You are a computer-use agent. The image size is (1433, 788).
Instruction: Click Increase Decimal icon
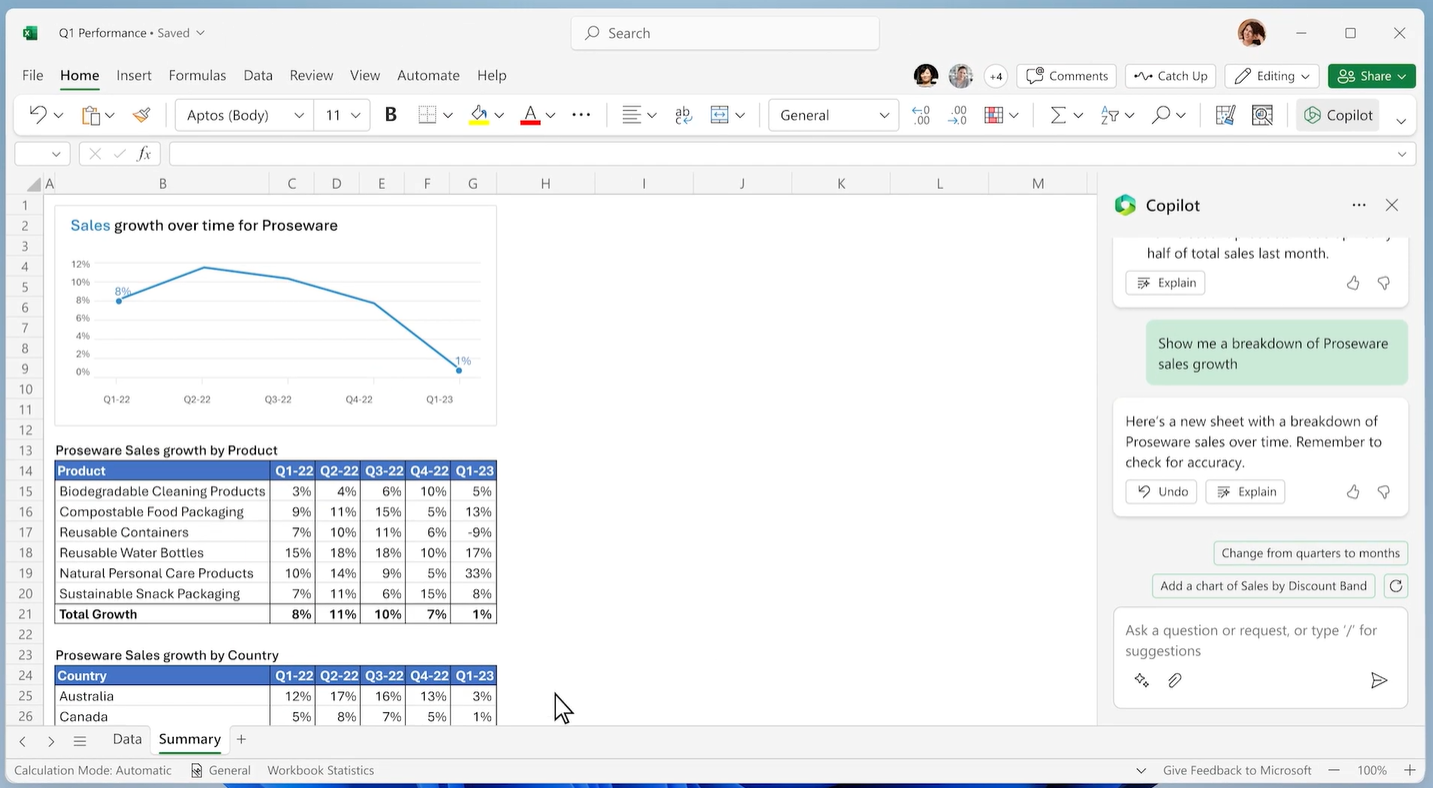[x=921, y=115]
